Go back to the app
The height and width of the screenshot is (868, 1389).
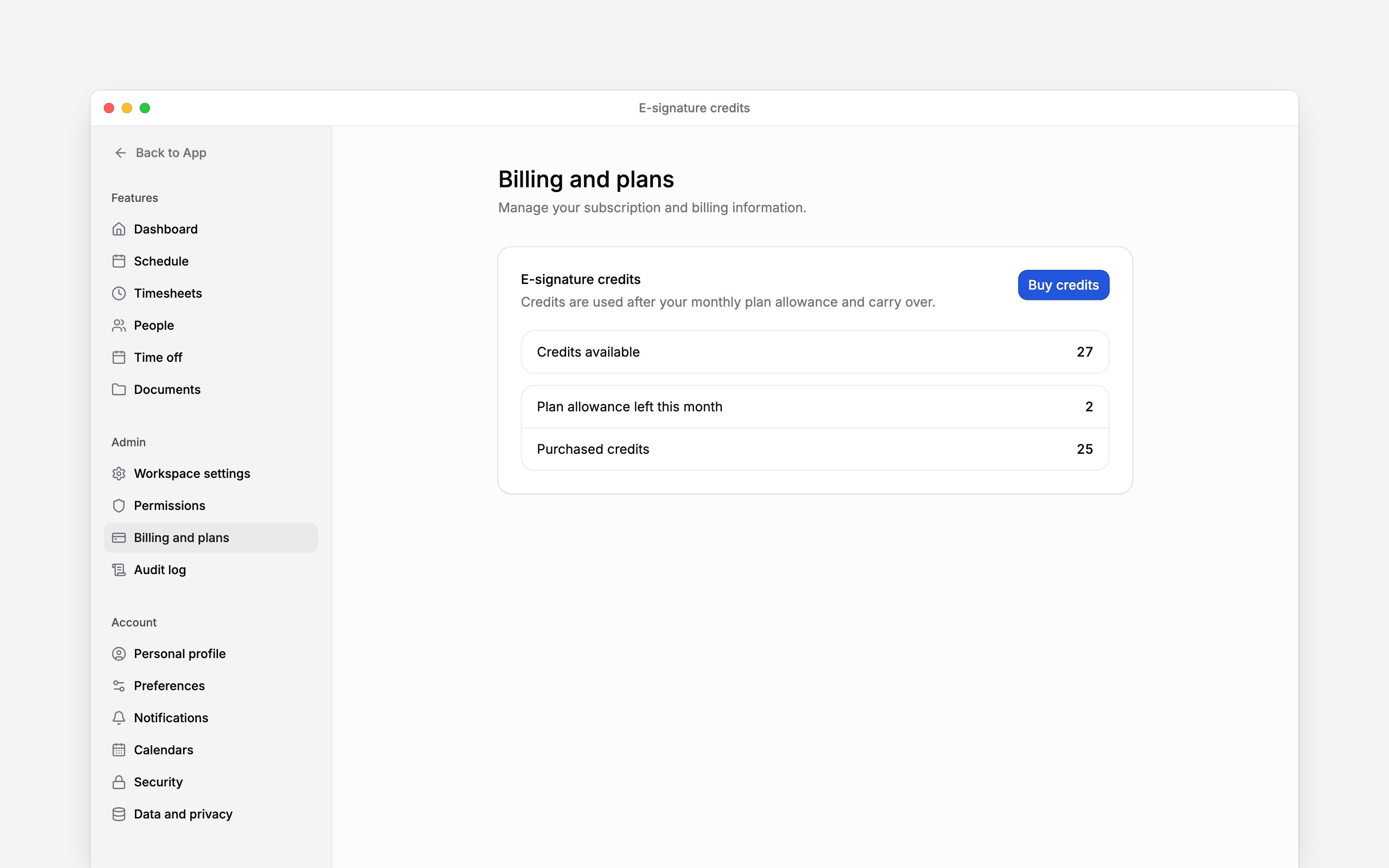pyautogui.click(x=160, y=153)
